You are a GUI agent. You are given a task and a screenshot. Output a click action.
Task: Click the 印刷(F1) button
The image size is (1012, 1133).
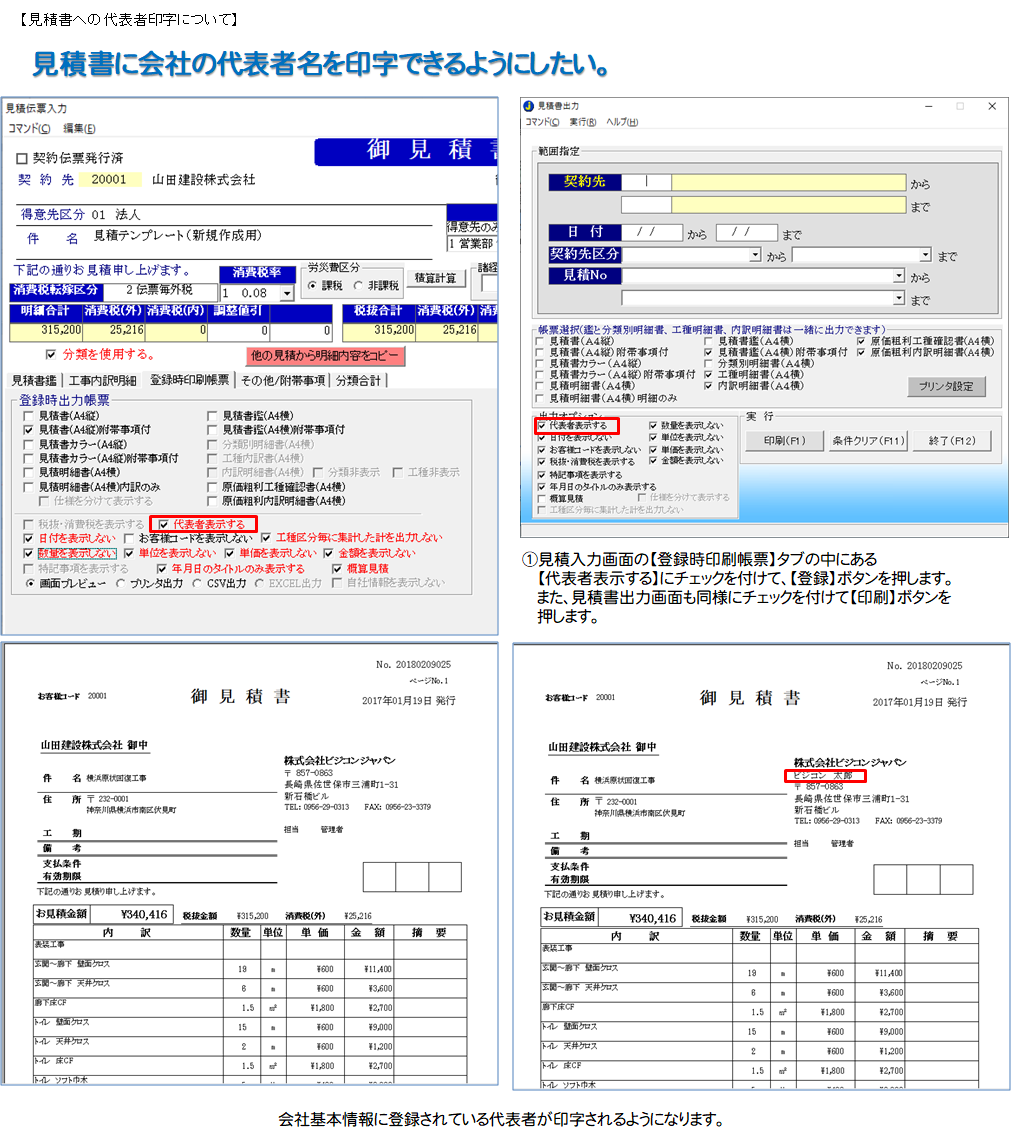(x=784, y=441)
